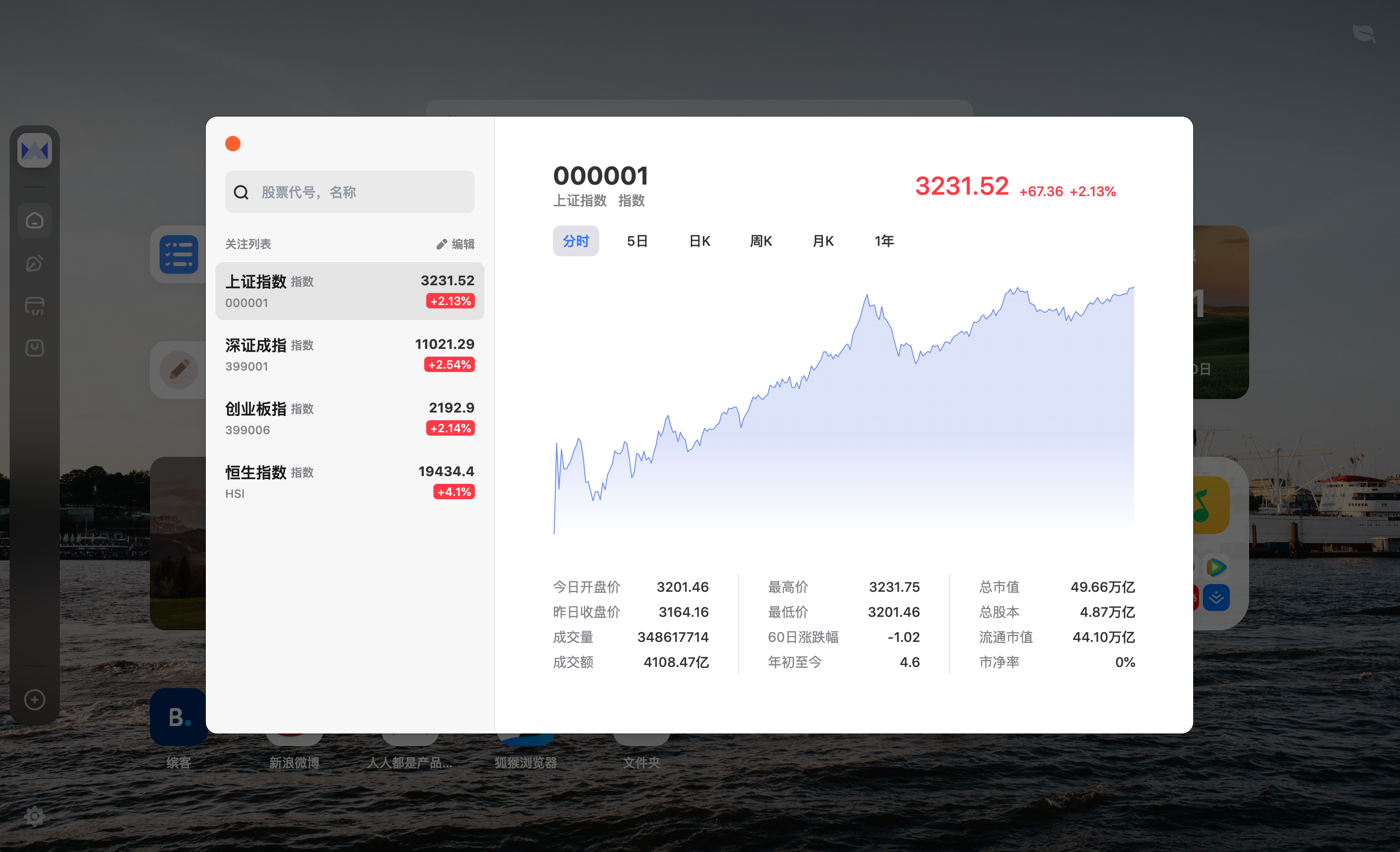Image resolution: width=1400 pixels, height=852 pixels.
Task: Click the magnifier search icon
Action: [x=241, y=193]
